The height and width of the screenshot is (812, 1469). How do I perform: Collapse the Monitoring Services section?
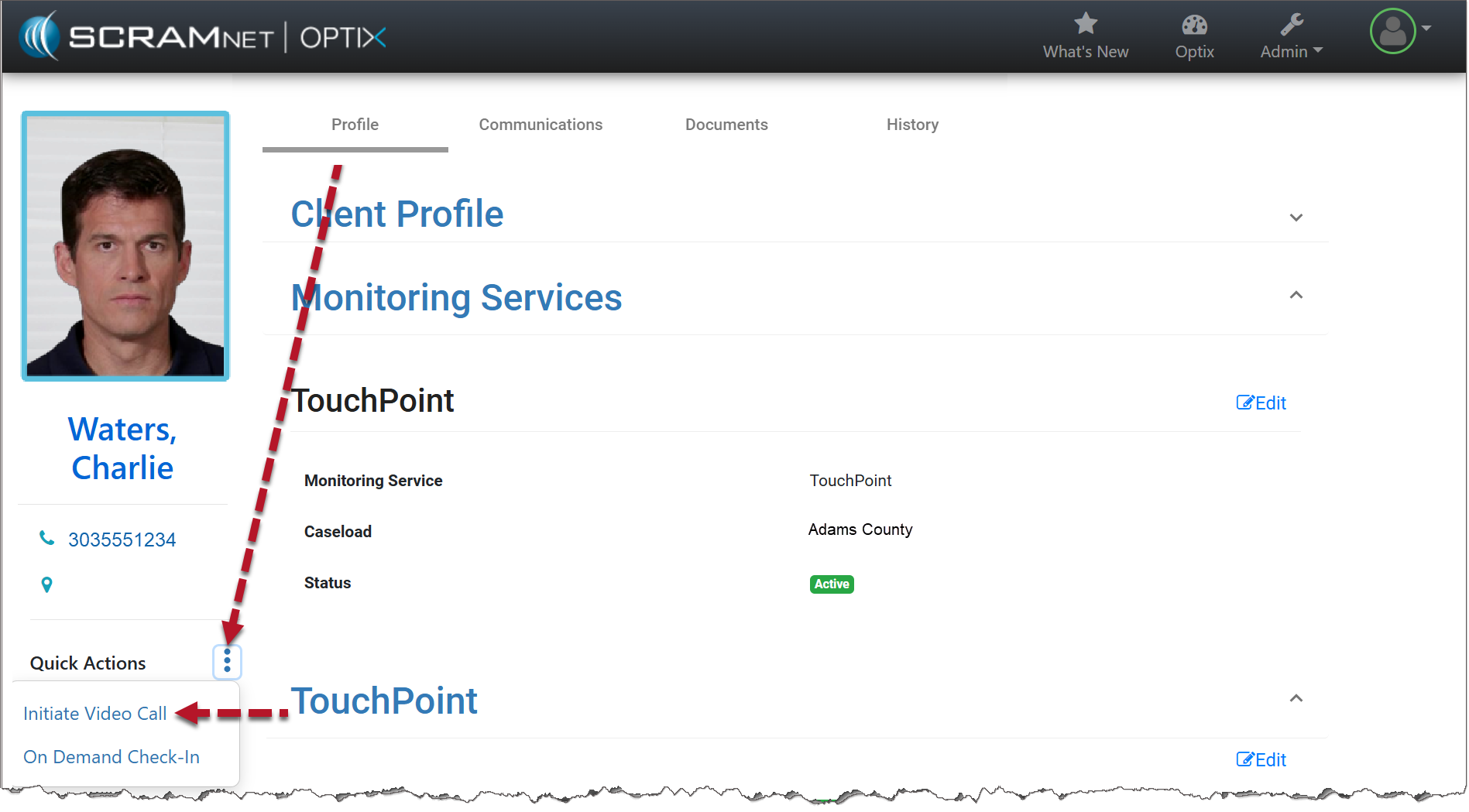pos(1296,296)
